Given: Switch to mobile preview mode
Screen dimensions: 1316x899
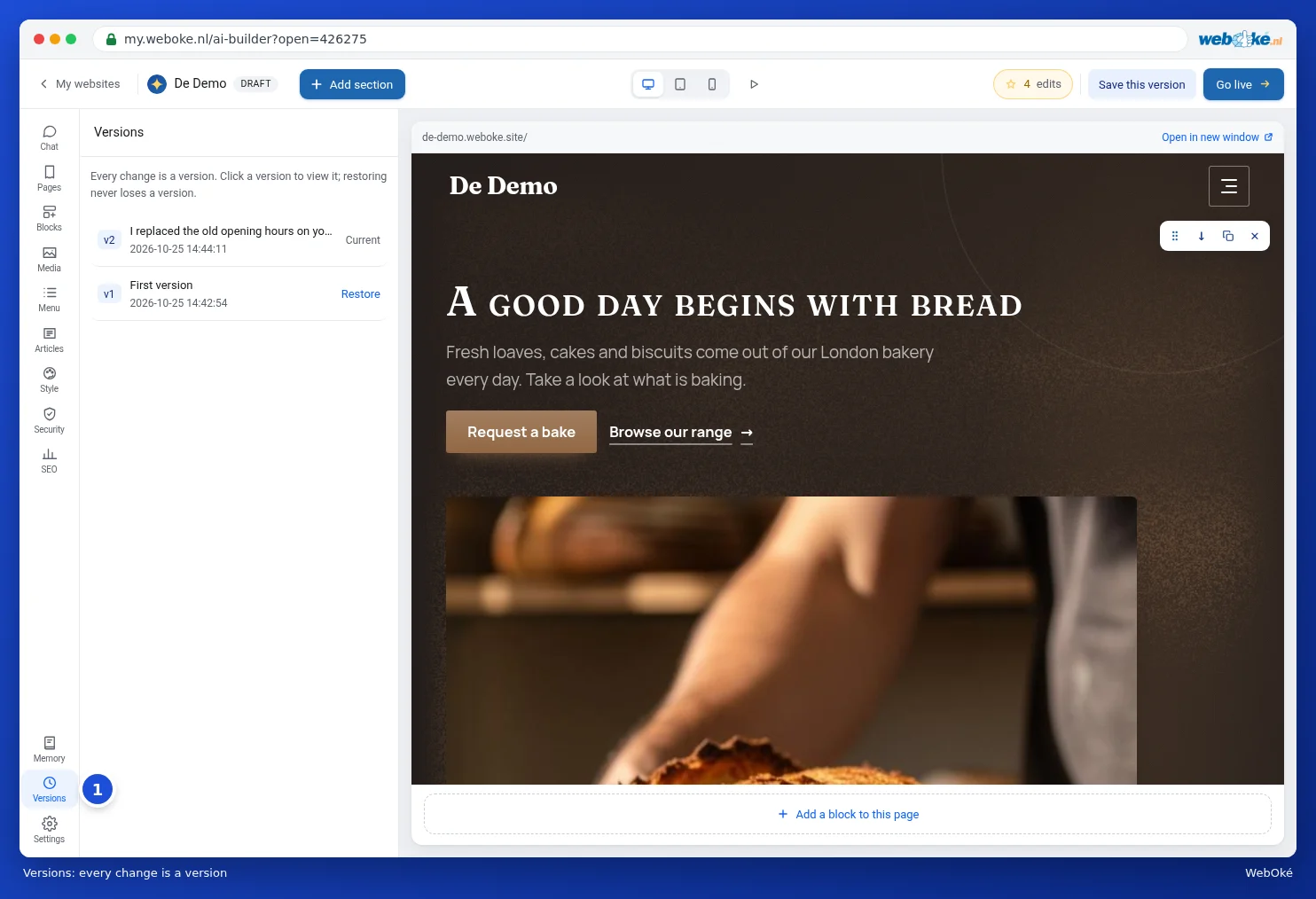Looking at the screenshot, I should (x=712, y=84).
